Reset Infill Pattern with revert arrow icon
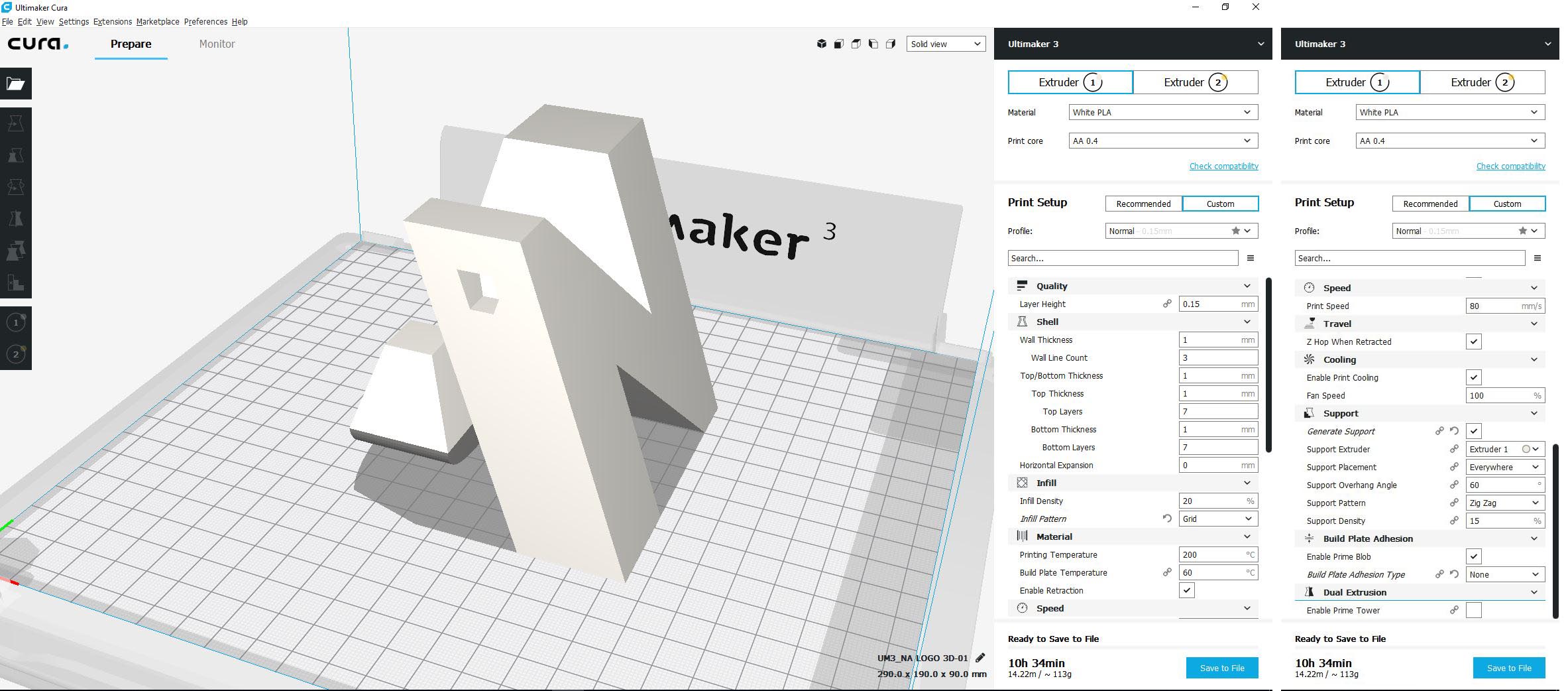The image size is (1568, 691). click(x=1167, y=519)
